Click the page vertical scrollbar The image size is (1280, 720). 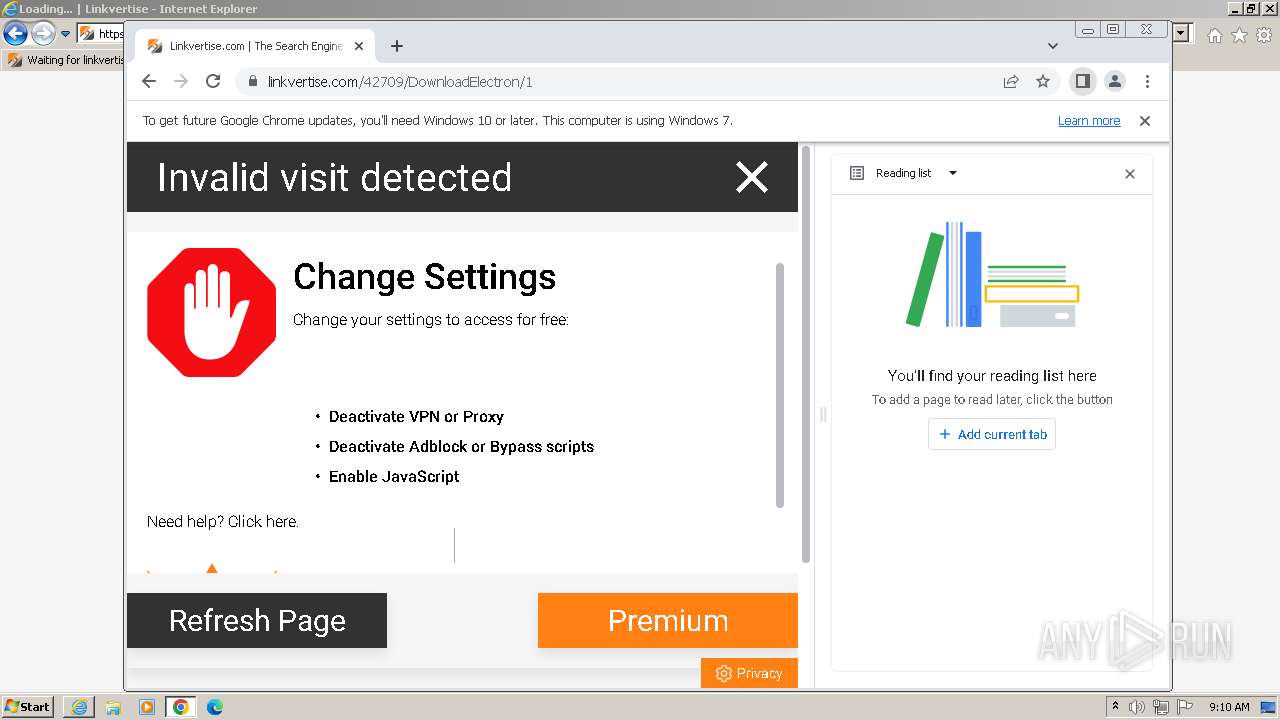pyautogui.click(x=805, y=354)
